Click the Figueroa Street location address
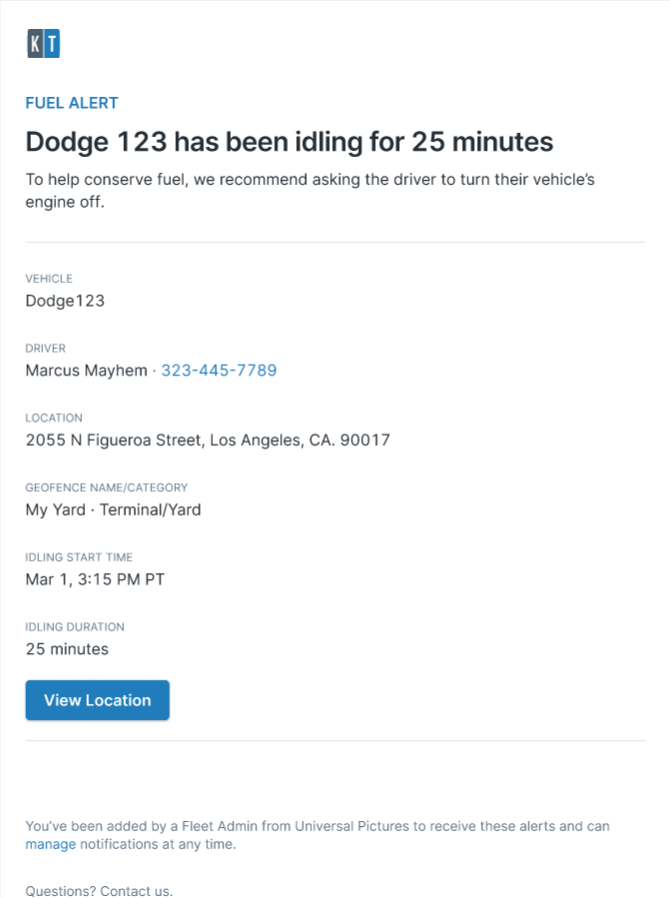670x898 pixels. click(x=208, y=440)
